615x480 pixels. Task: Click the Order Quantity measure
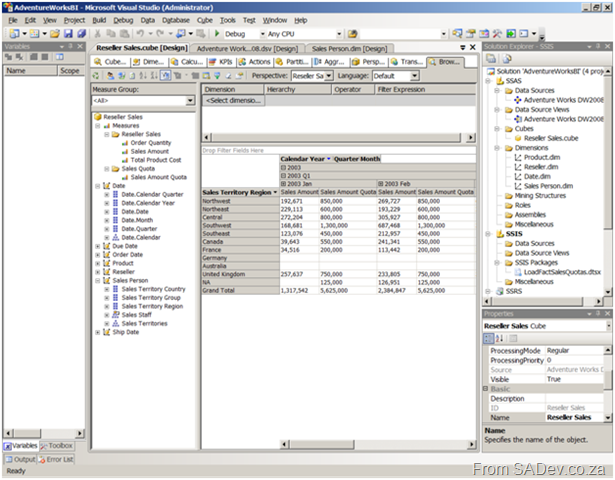[151, 143]
